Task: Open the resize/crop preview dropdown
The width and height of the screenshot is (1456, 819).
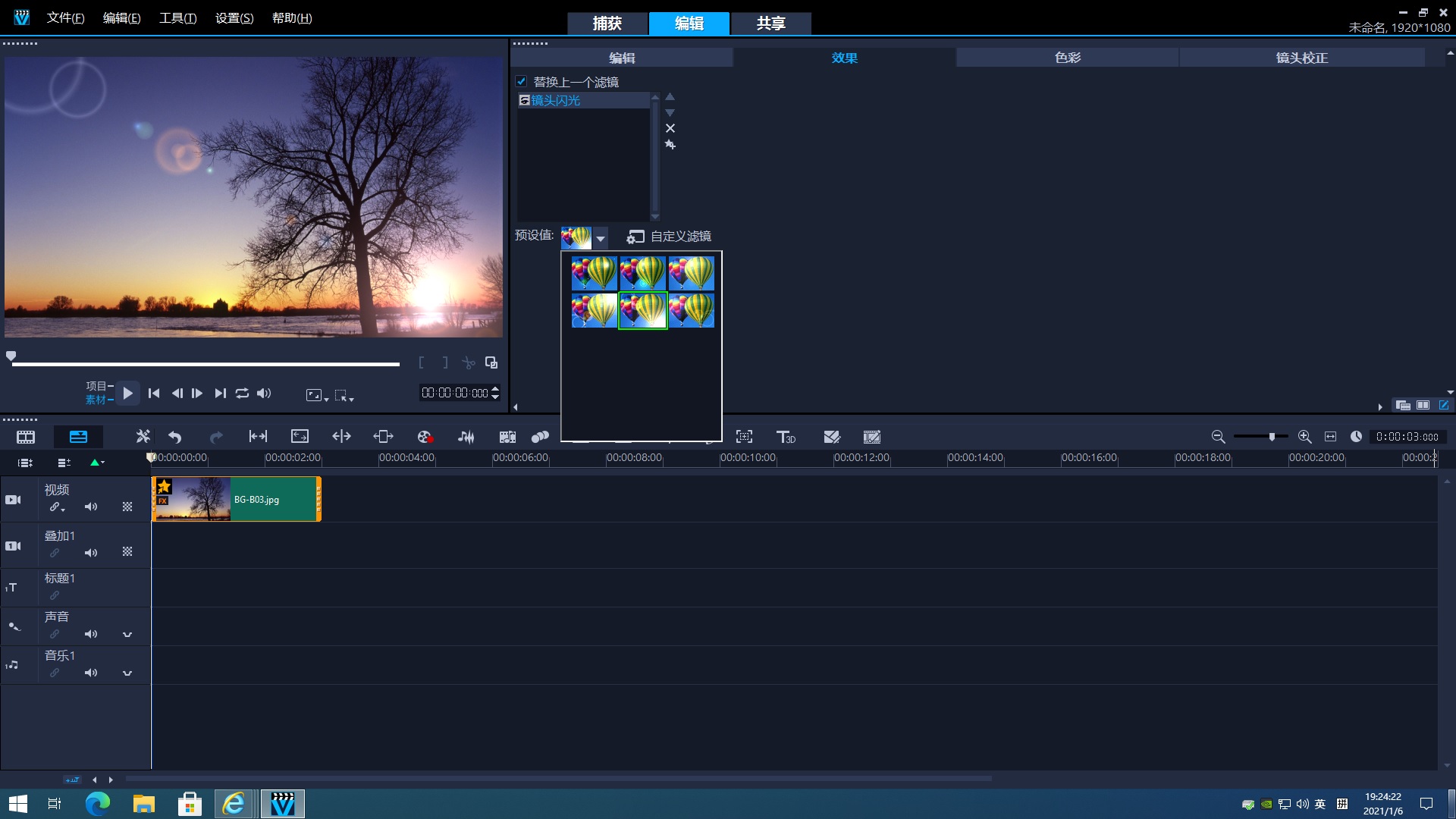Action: 317,395
